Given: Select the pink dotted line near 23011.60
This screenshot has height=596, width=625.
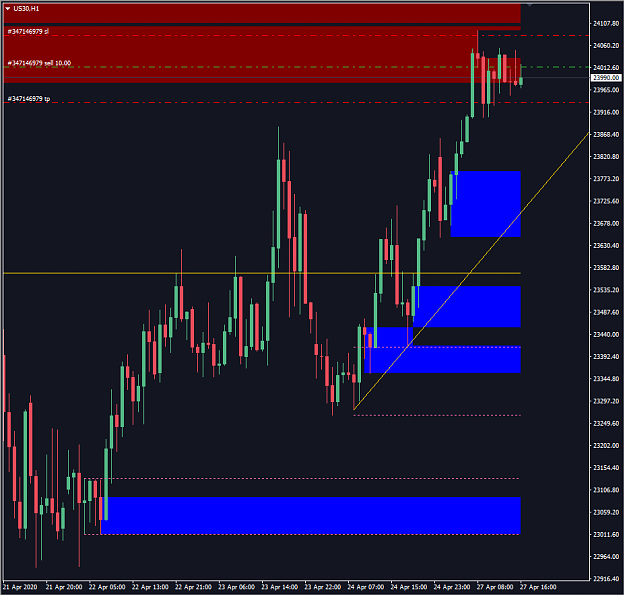Looking at the screenshot, I should pyautogui.click(x=302, y=535).
